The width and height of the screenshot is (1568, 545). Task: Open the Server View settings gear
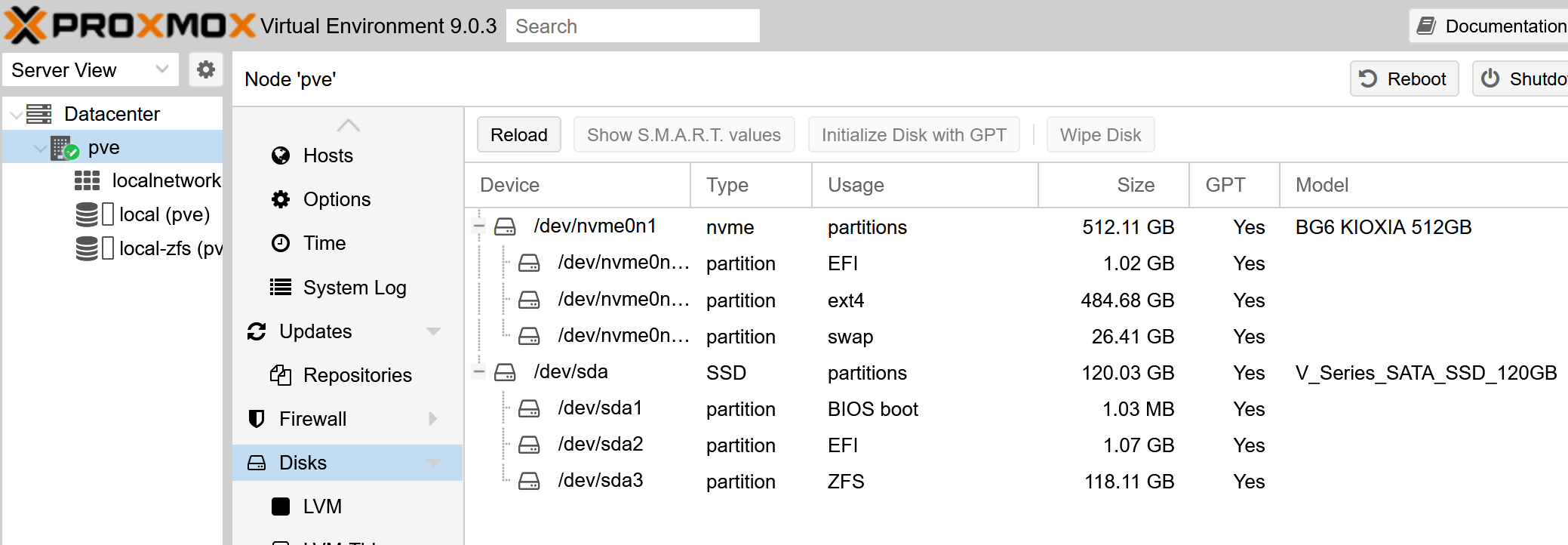205,70
